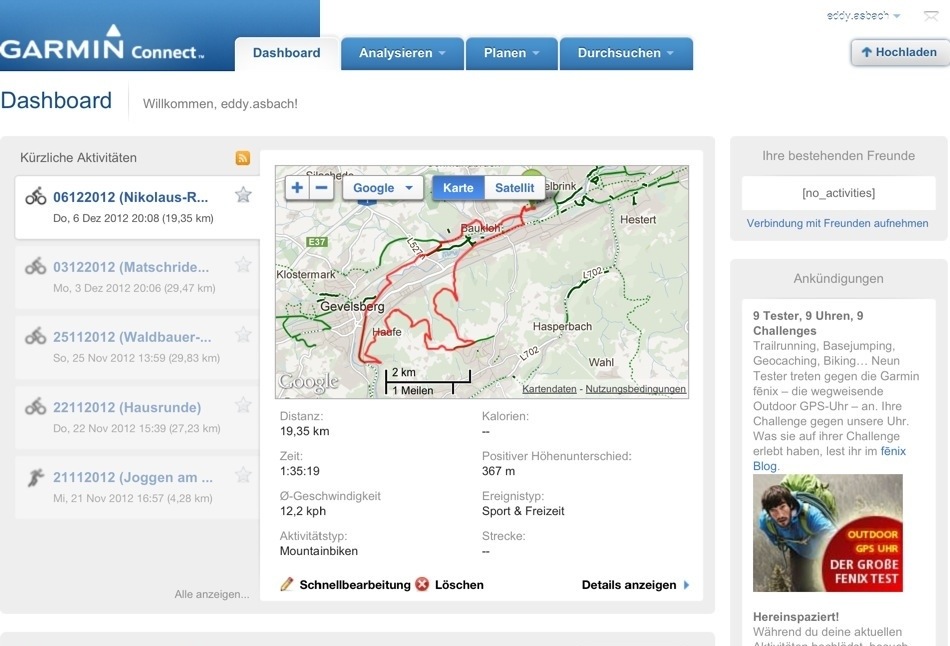Select the 22112012 (Hausrunde) activity

point(127,407)
